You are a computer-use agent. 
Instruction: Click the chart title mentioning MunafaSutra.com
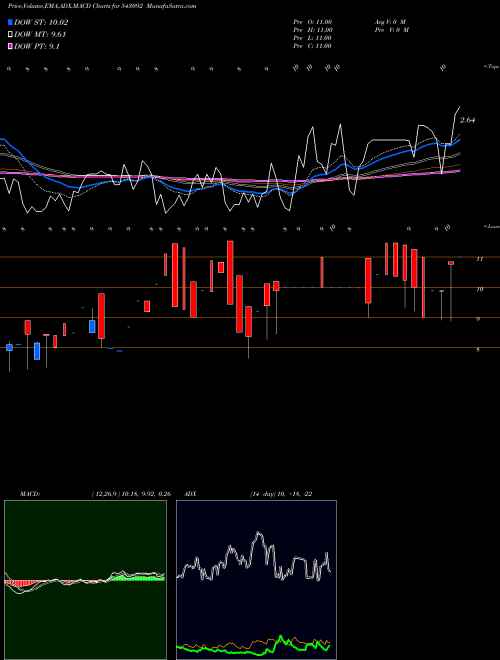[x=102, y=6]
